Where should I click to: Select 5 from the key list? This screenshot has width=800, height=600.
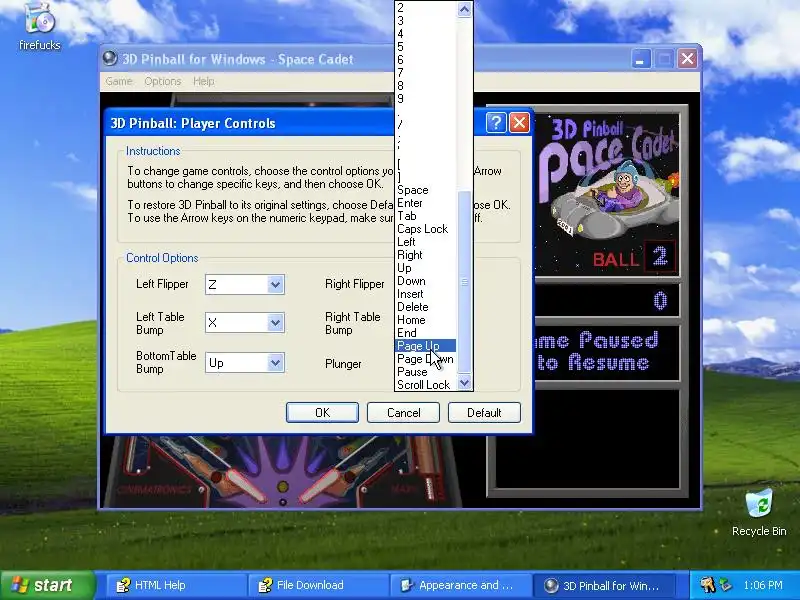(x=426, y=47)
